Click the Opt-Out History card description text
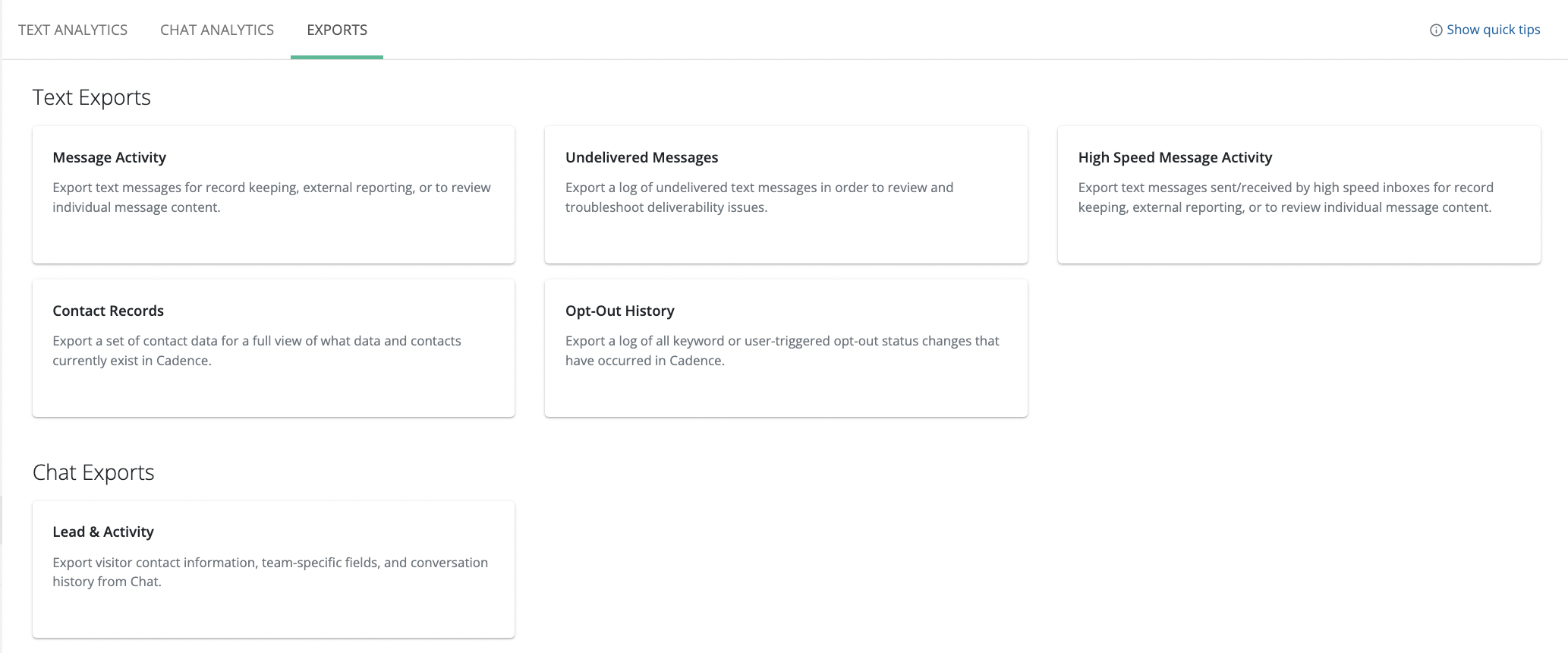This screenshot has height=653, width=1568. tap(782, 351)
